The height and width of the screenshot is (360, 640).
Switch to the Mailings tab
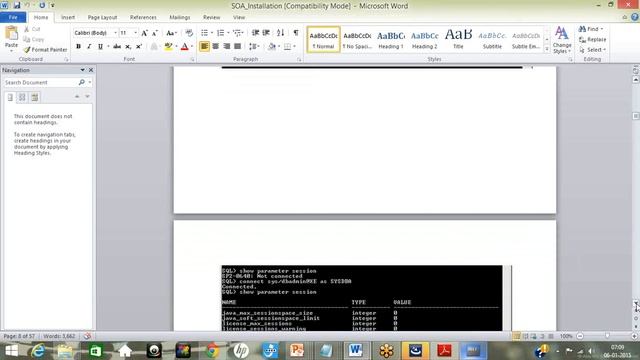coord(180,18)
